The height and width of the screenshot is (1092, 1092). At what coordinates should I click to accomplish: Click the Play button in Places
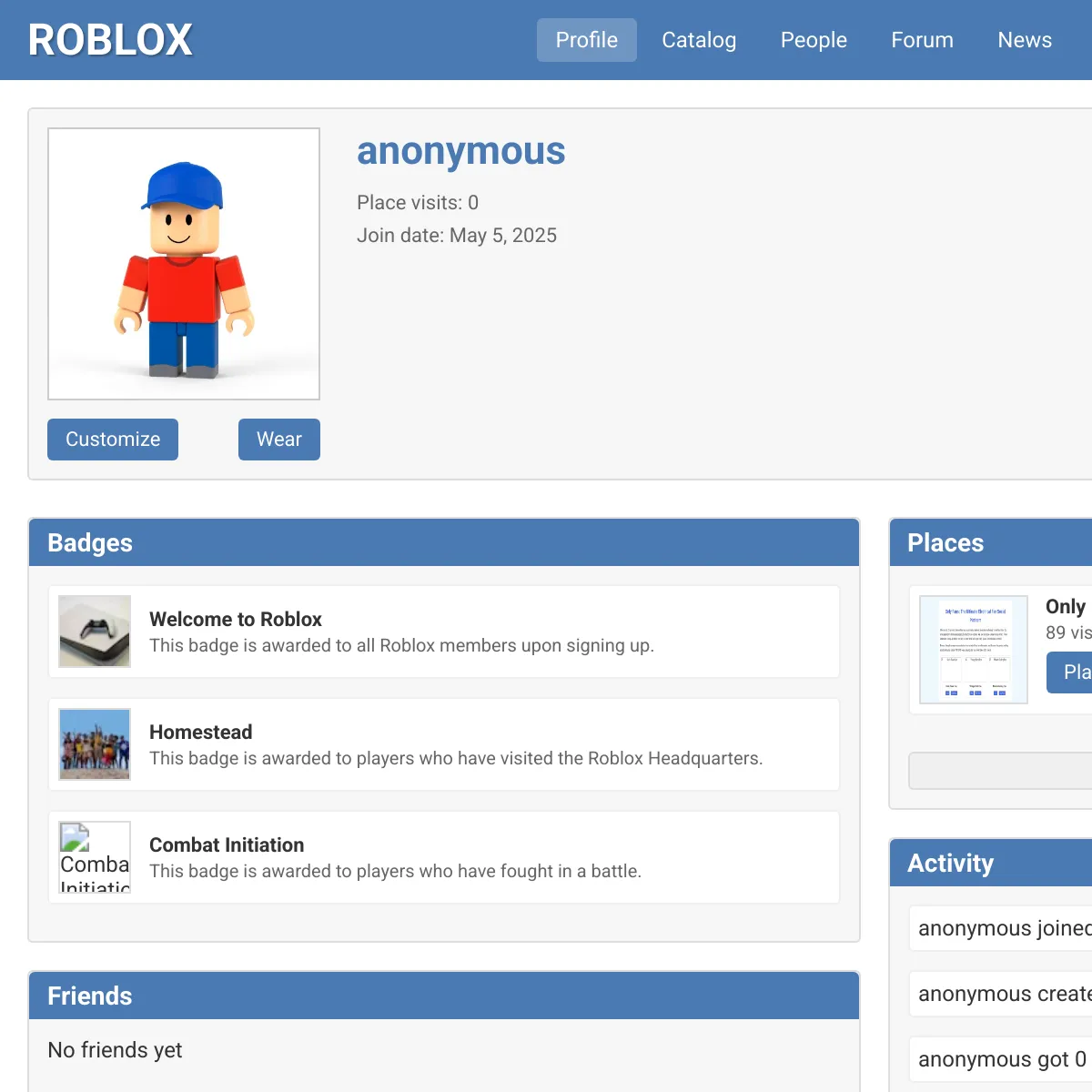click(x=1069, y=672)
